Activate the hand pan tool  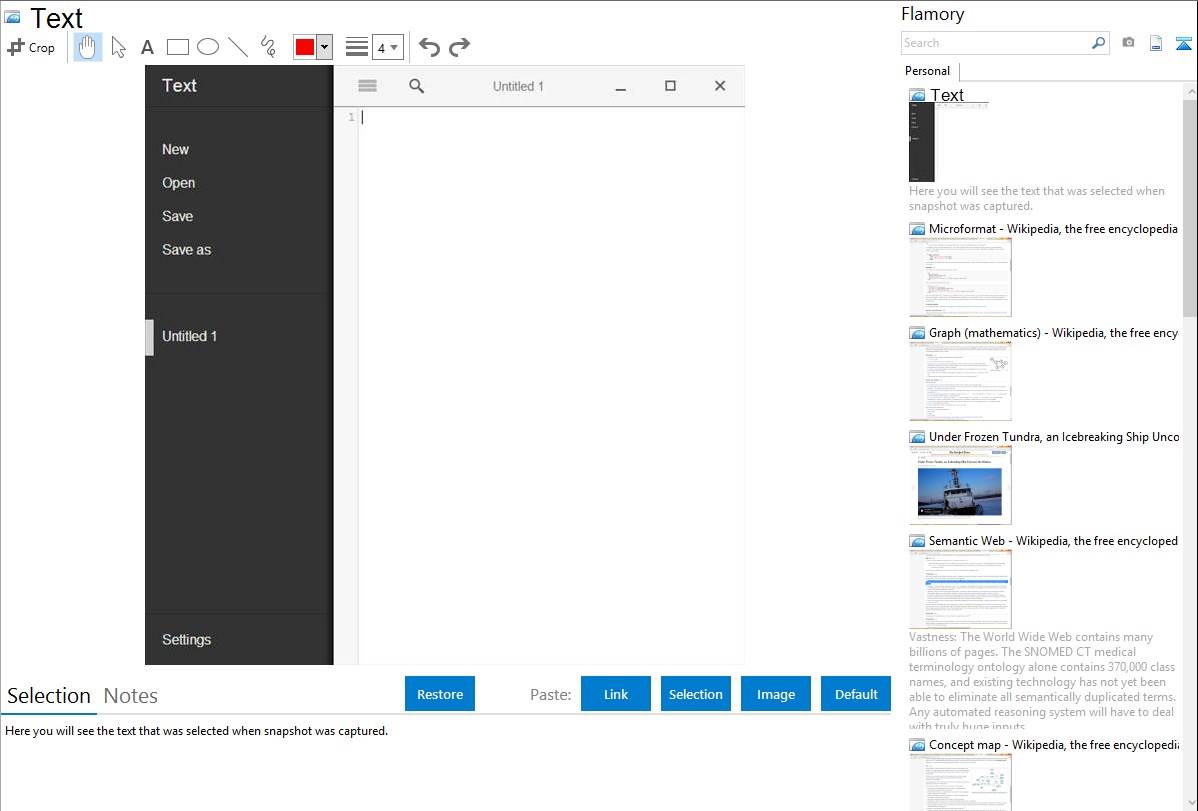[88, 47]
